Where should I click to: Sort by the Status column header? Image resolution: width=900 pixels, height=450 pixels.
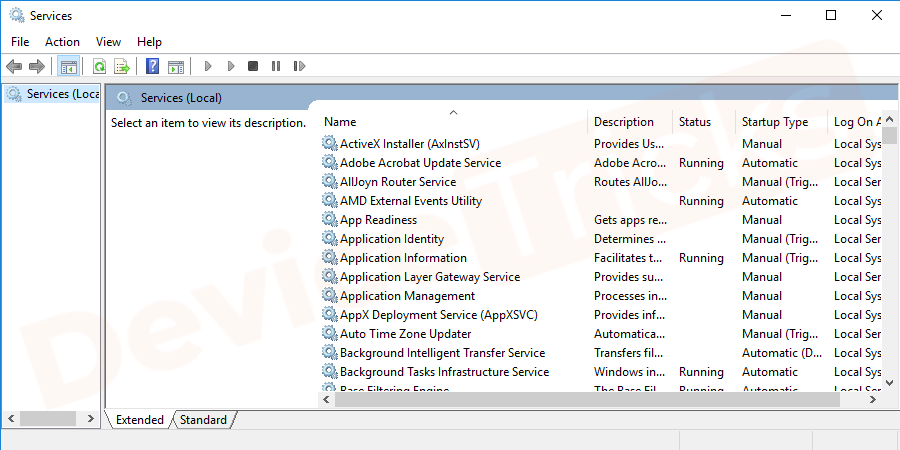(704, 122)
